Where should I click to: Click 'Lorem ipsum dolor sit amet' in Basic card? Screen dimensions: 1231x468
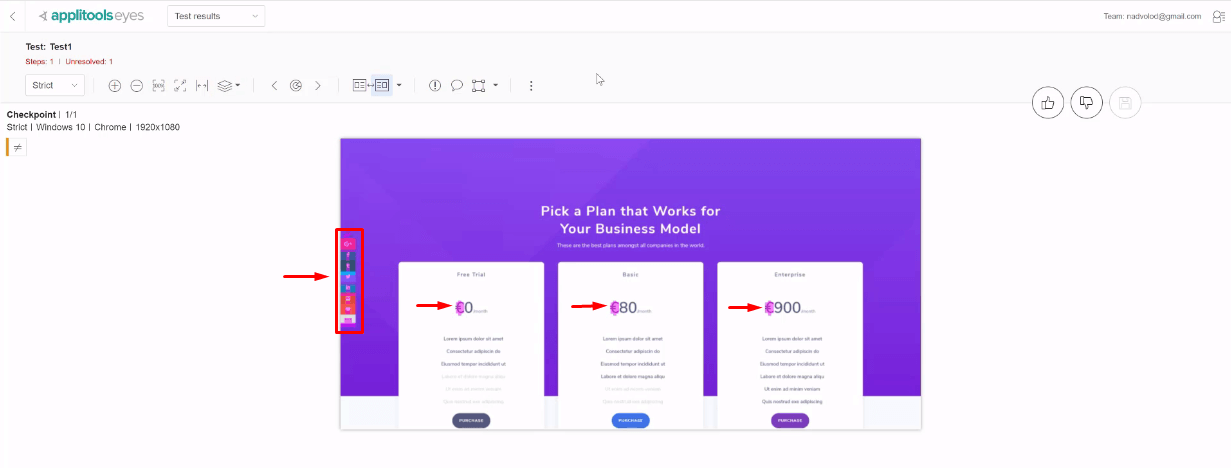coord(630,339)
